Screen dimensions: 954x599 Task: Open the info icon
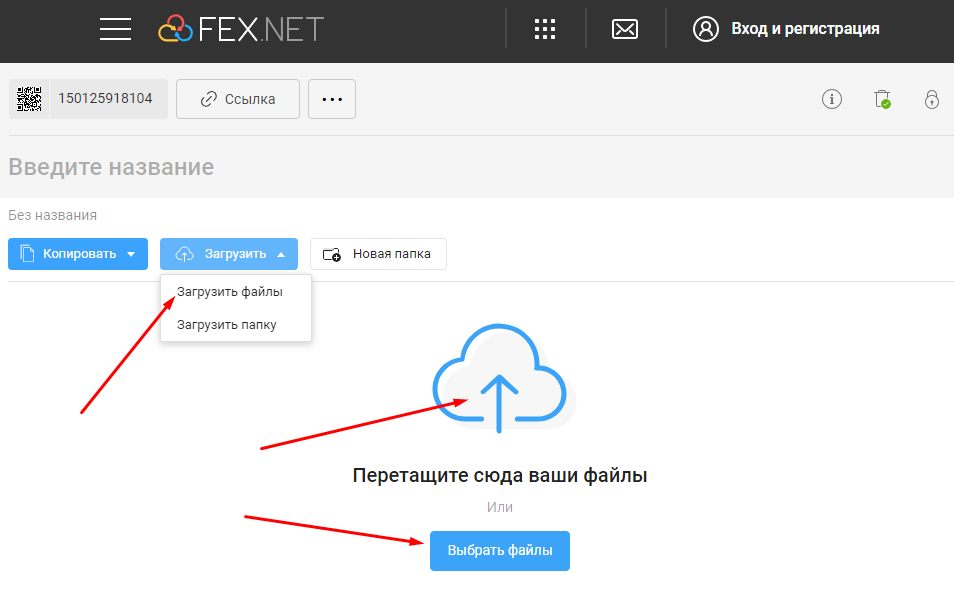click(x=832, y=99)
